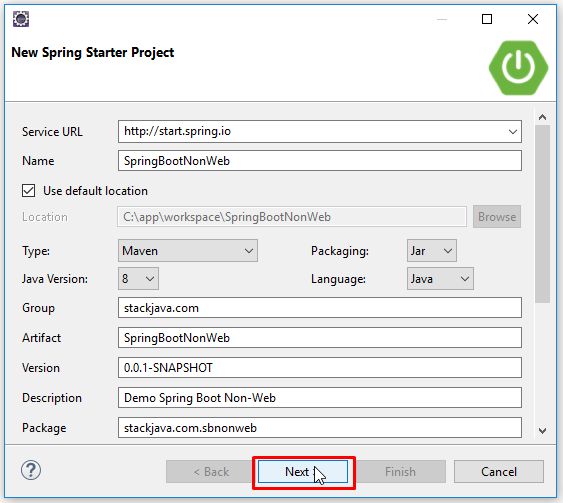
Task: Close the New Spring Starter Project dialog
Action: pyautogui.click(x=533, y=19)
